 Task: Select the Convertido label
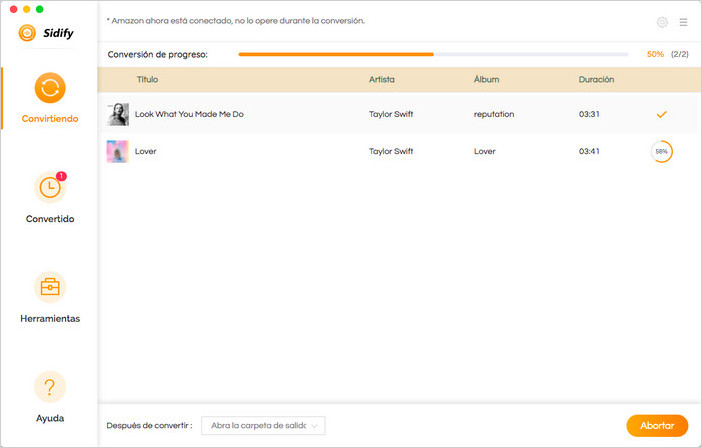(x=50, y=219)
